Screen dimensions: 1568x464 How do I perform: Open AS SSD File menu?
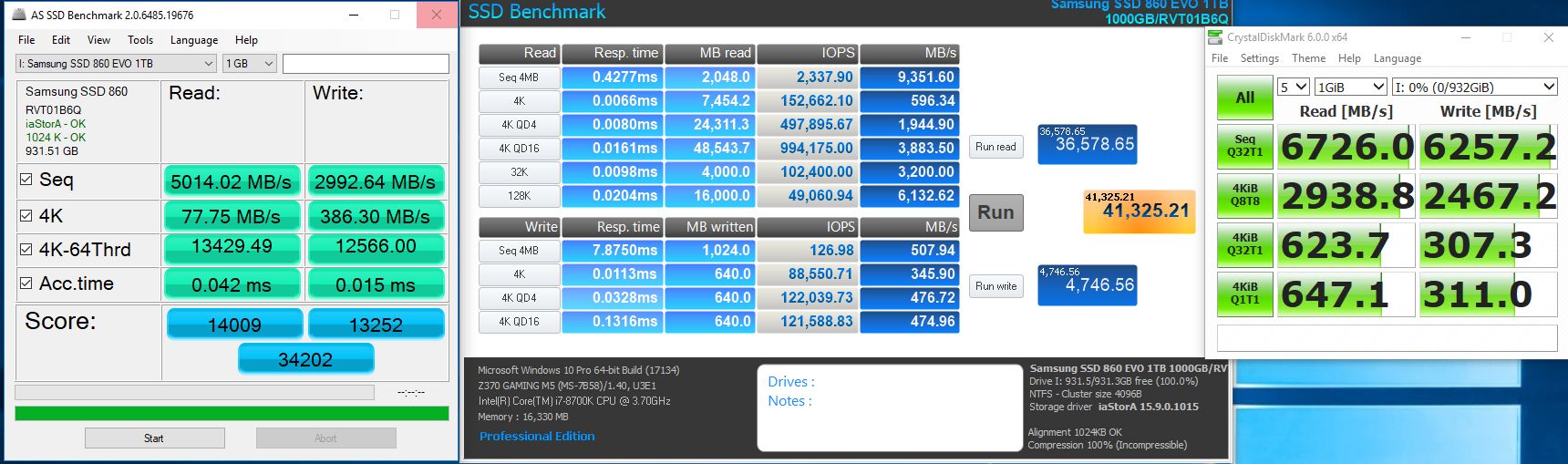26,40
